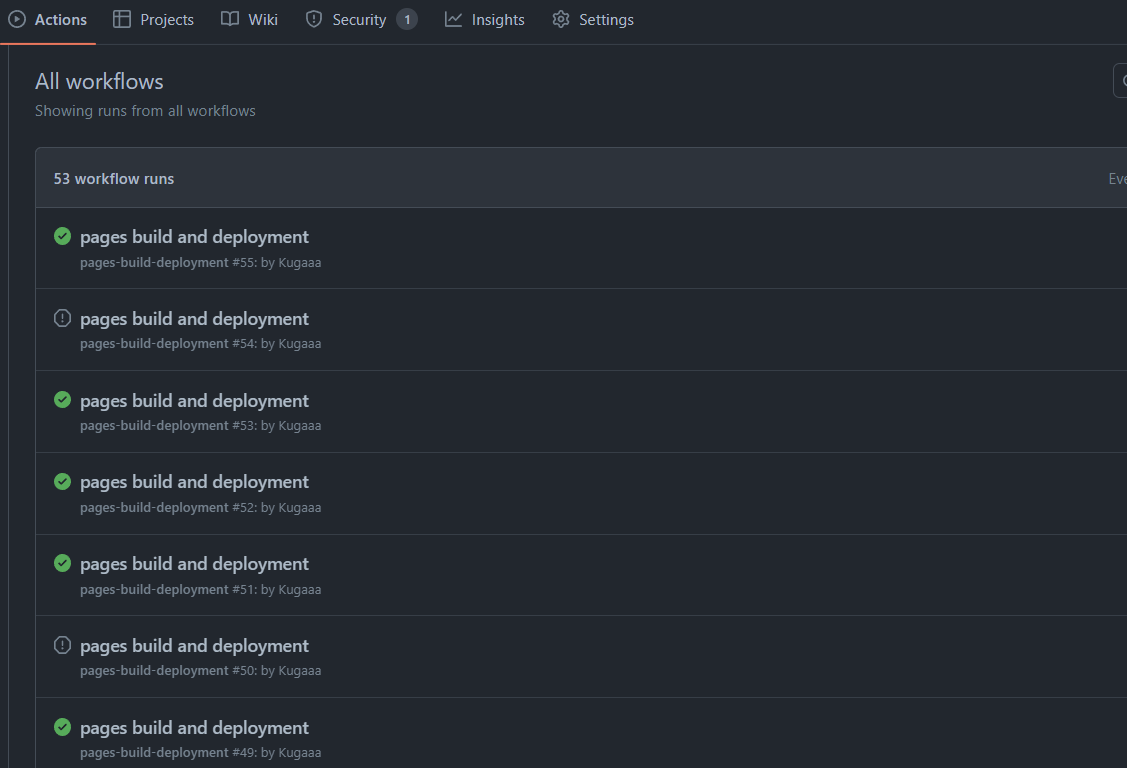Viewport: 1127px width, 768px height.
Task: Open pages build and deployment run #54
Action: tap(194, 318)
